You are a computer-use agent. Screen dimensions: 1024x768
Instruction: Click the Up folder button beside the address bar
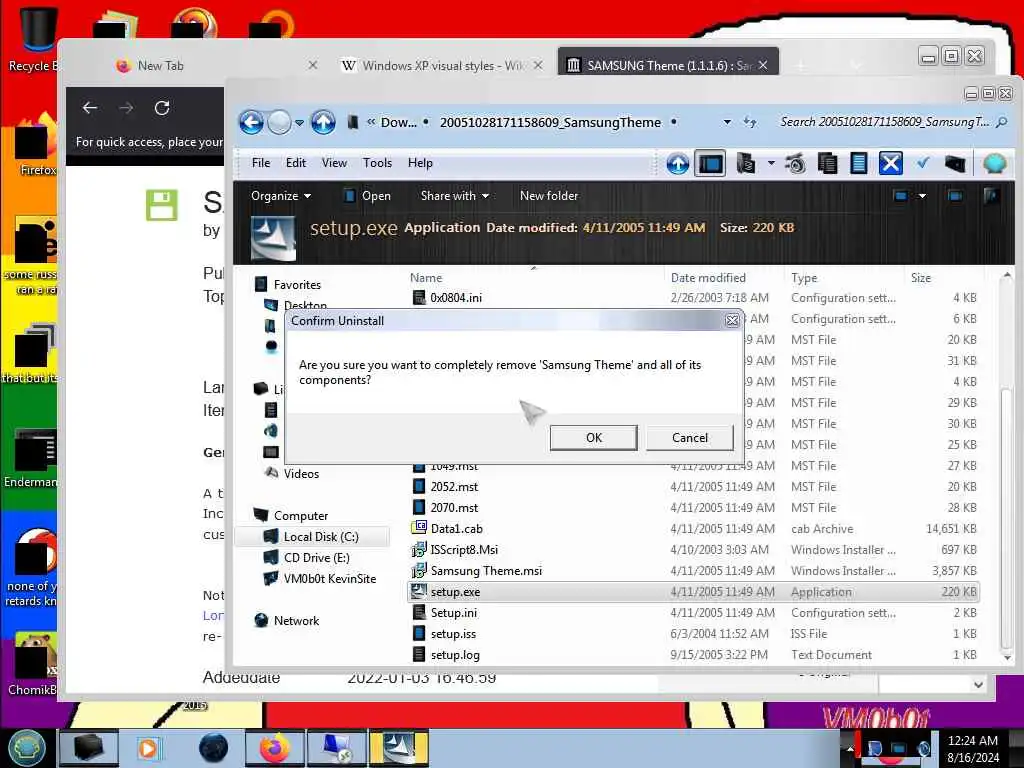[x=323, y=122]
